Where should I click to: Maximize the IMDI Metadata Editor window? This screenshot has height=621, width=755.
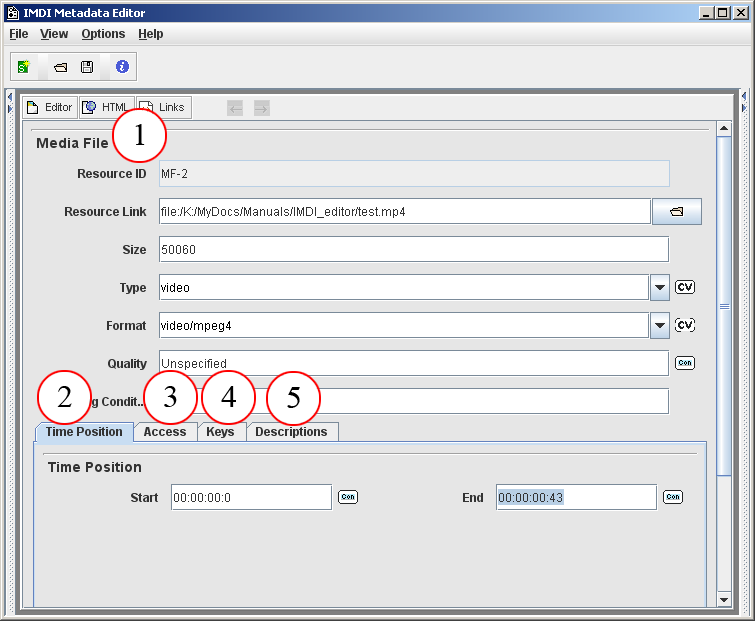(x=723, y=13)
